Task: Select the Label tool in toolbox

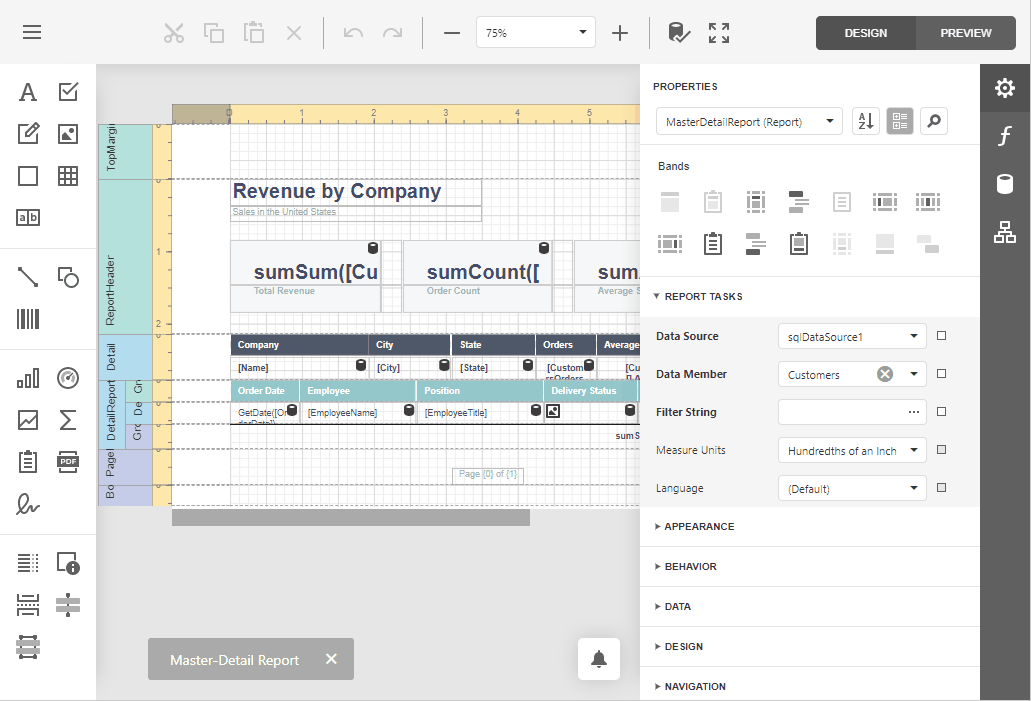Action: pyautogui.click(x=28, y=92)
